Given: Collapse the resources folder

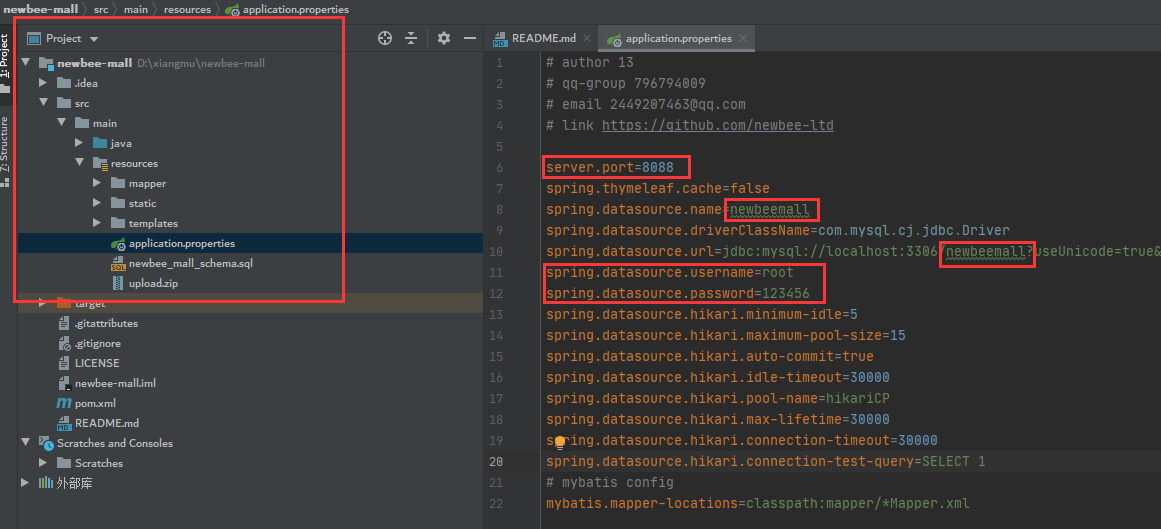Looking at the screenshot, I should pos(79,163).
